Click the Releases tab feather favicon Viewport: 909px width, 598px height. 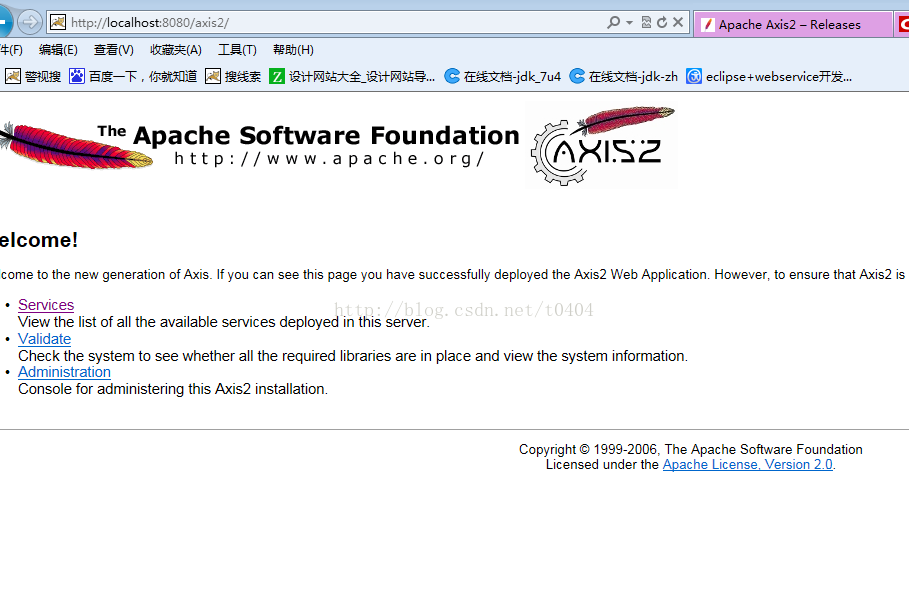pos(708,25)
